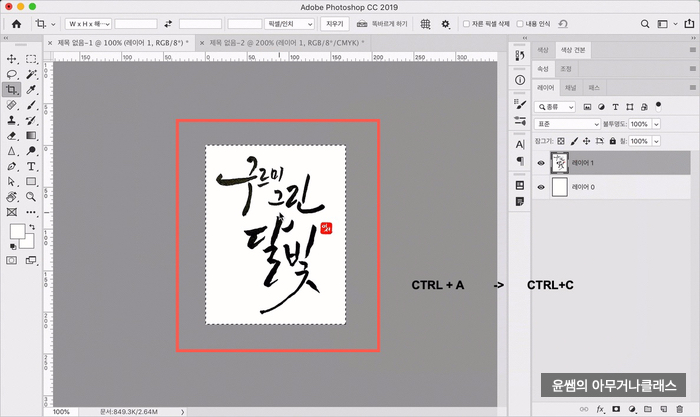Switch to 제목 없음-2 document tab
The image size is (700, 417).
pyautogui.click(x=287, y=43)
